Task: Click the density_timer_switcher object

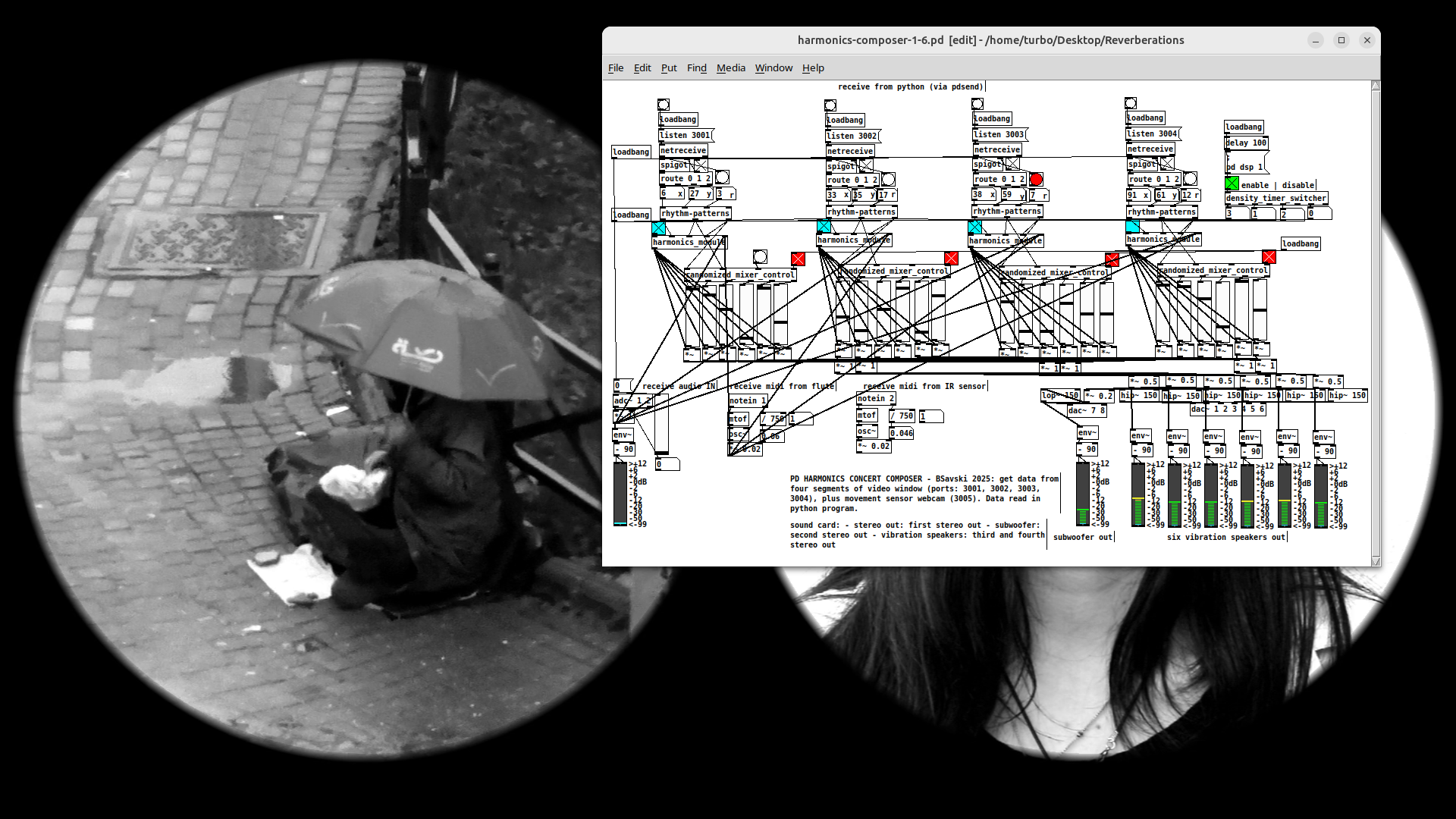Action: tap(1276, 198)
